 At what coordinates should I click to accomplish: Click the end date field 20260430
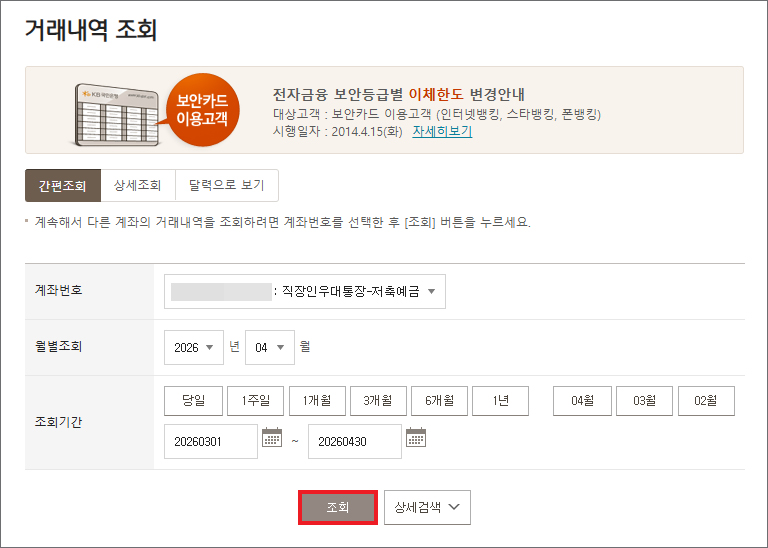point(355,441)
